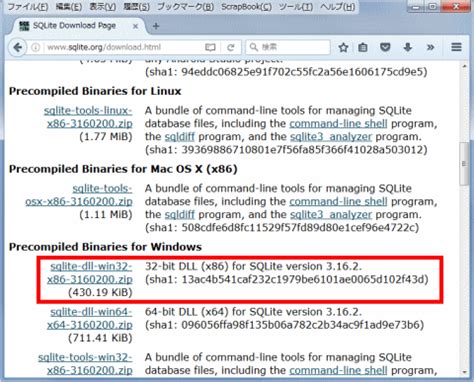Download sqlite-tools-osx-x86-3160200.zip
Image resolution: width=474 pixels, height=382 pixels.
pyautogui.click(x=79, y=195)
